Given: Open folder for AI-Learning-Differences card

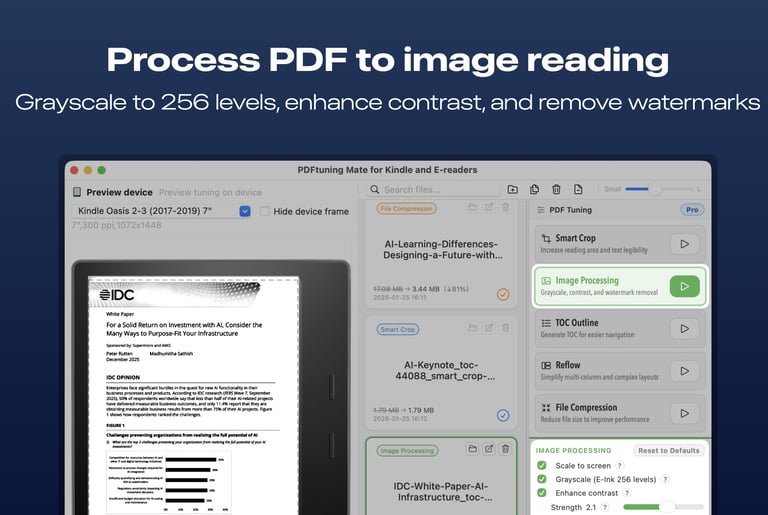Looking at the screenshot, I should pyautogui.click(x=472, y=207).
